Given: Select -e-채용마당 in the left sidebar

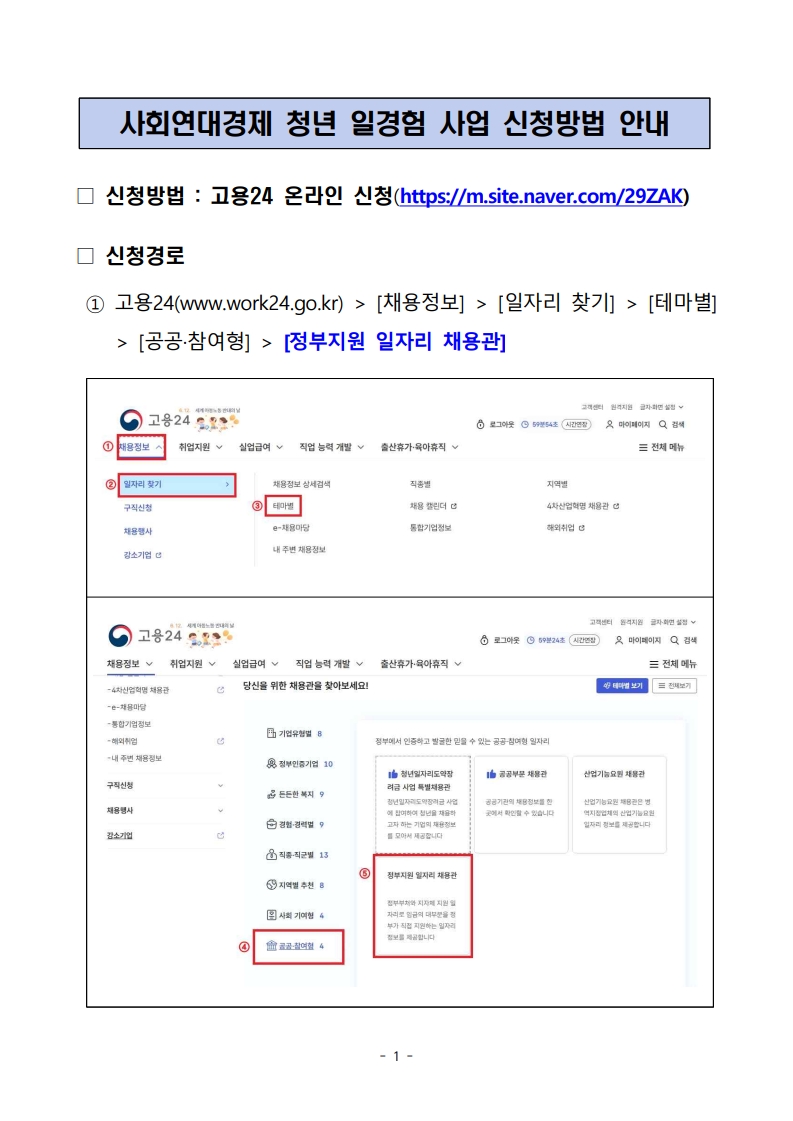Looking at the screenshot, I should pyautogui.click(x=127, y=707).
